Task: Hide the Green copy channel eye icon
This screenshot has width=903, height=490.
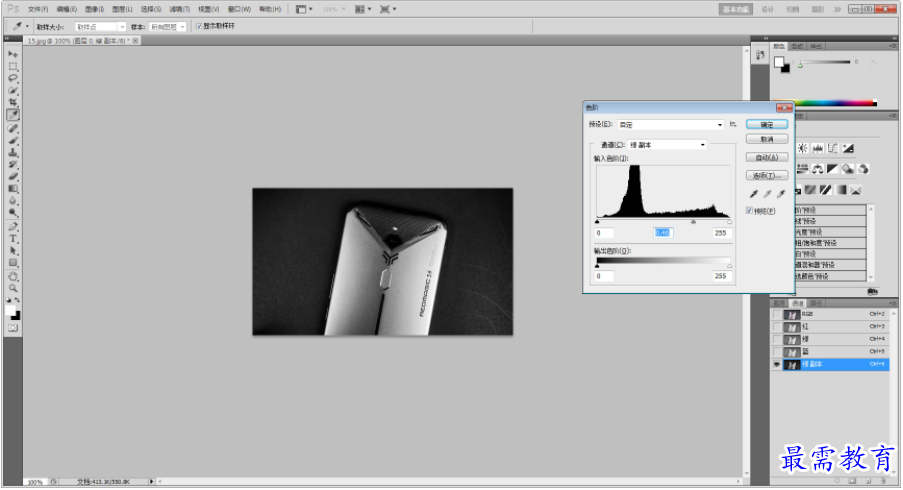Action: pyautogui.click(x=777, y=364)
